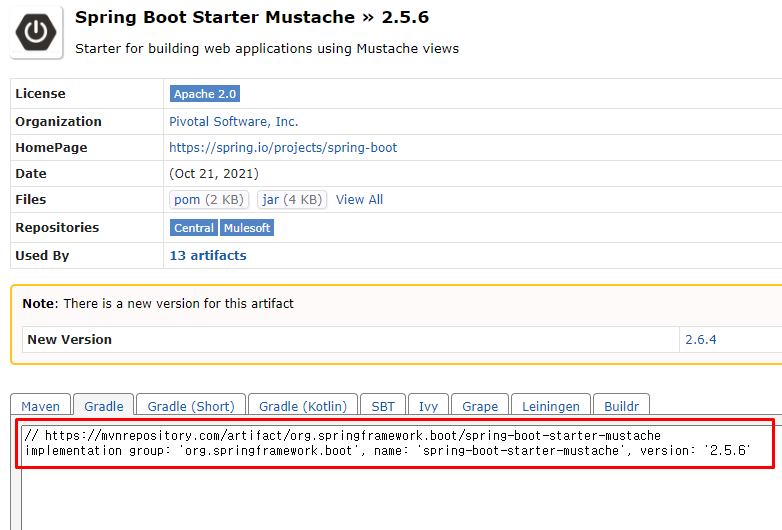Open the Pivotal Software, Inc. link
This screenshot has width=782, height=530.
click(233, 122)
